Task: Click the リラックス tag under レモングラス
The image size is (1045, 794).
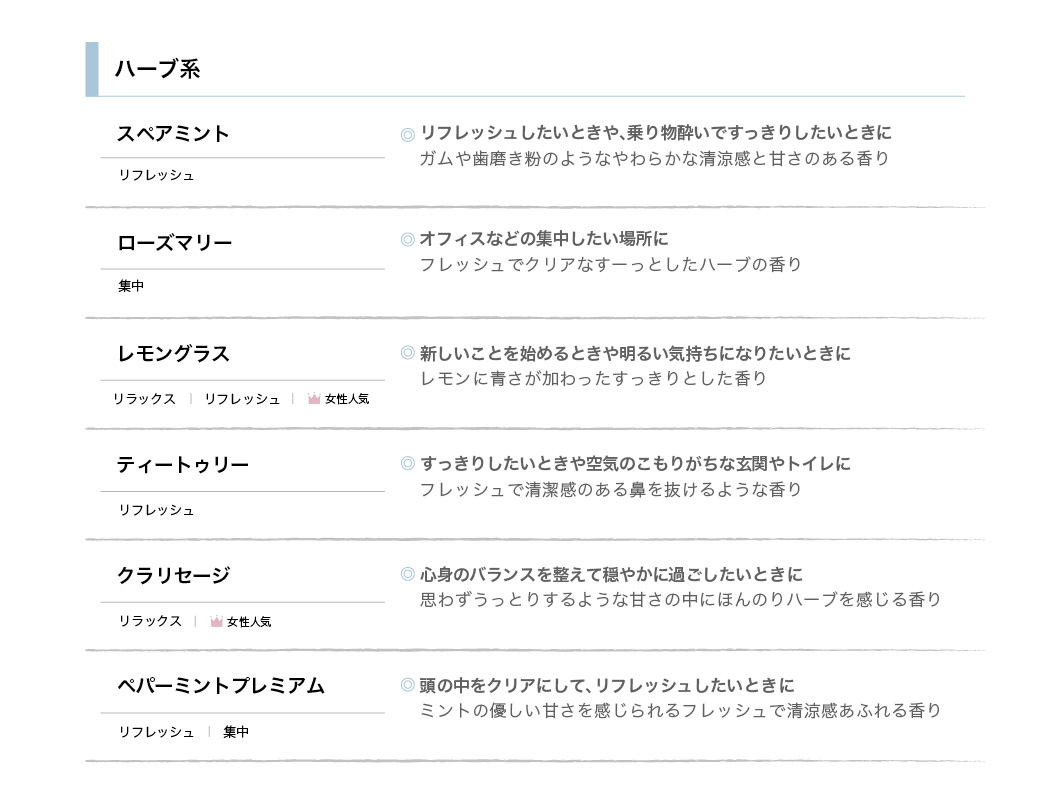Action: (x=144, y=399)
